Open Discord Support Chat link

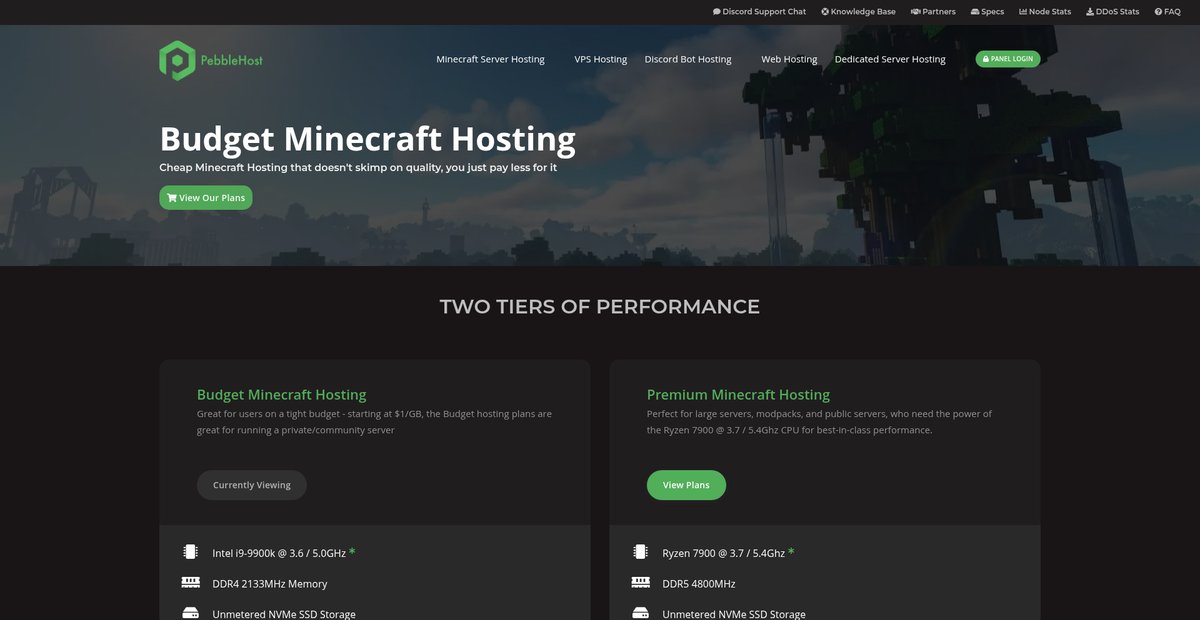(759, 12)
